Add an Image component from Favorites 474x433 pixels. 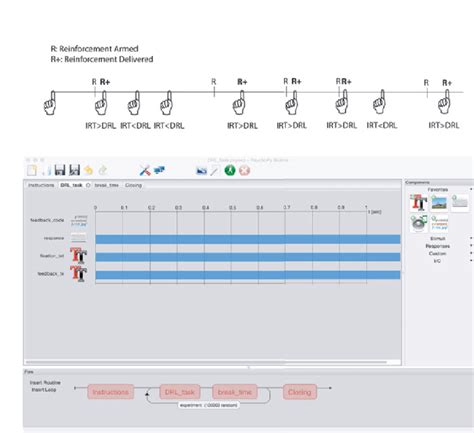pyautogui.click(x=439, y=203)
